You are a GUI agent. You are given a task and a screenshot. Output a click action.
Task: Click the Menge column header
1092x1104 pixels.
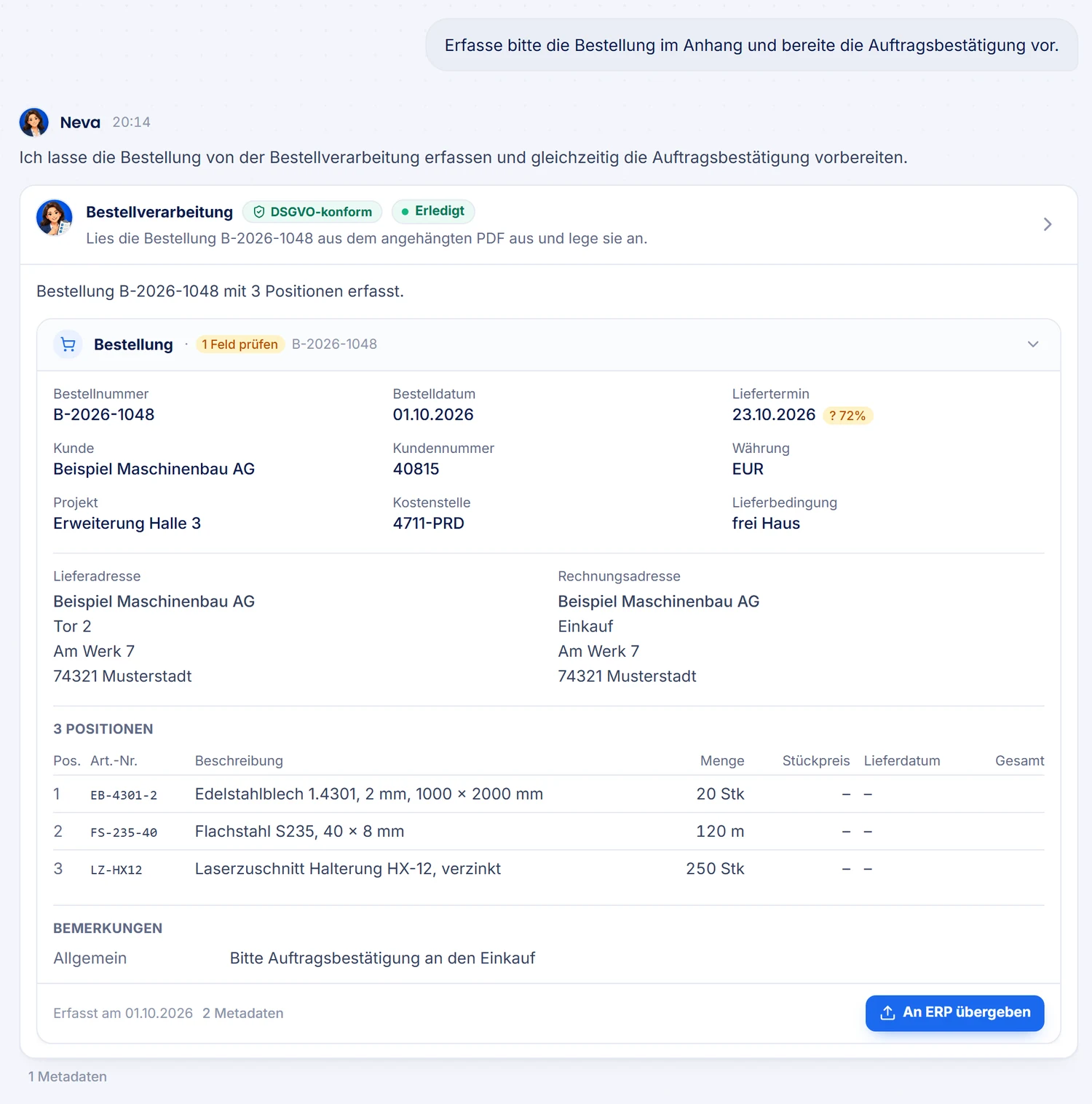click(x=722, y=761)
